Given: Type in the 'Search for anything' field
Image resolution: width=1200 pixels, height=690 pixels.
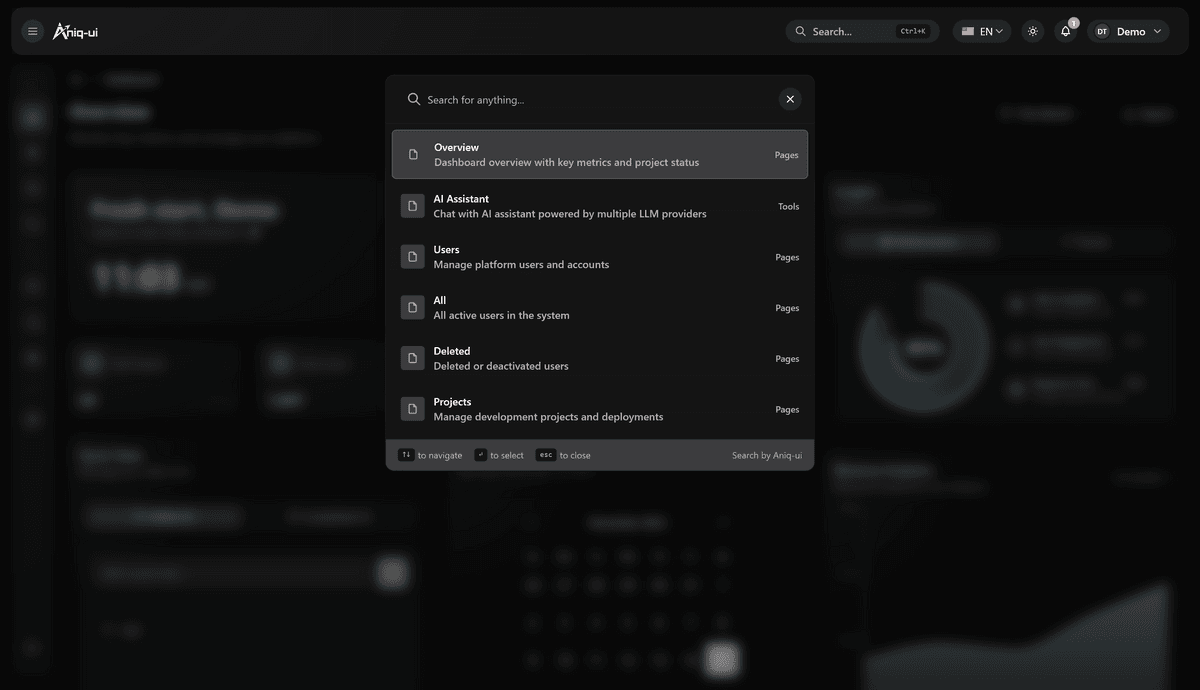Looking at the screenshot, I should [595, 100].
